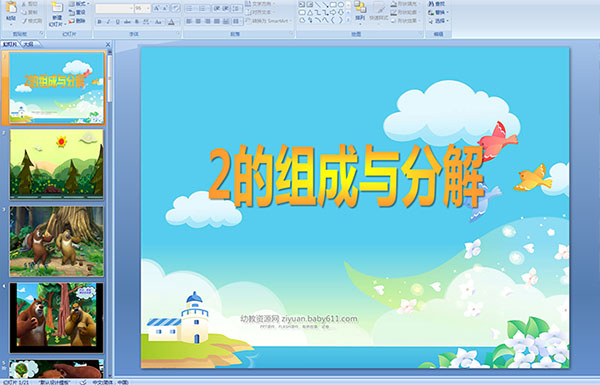This screenshot has height=385, width=600.
Task: Select the oval shape in shapes gallery
Action: click(x=341, y=5)
